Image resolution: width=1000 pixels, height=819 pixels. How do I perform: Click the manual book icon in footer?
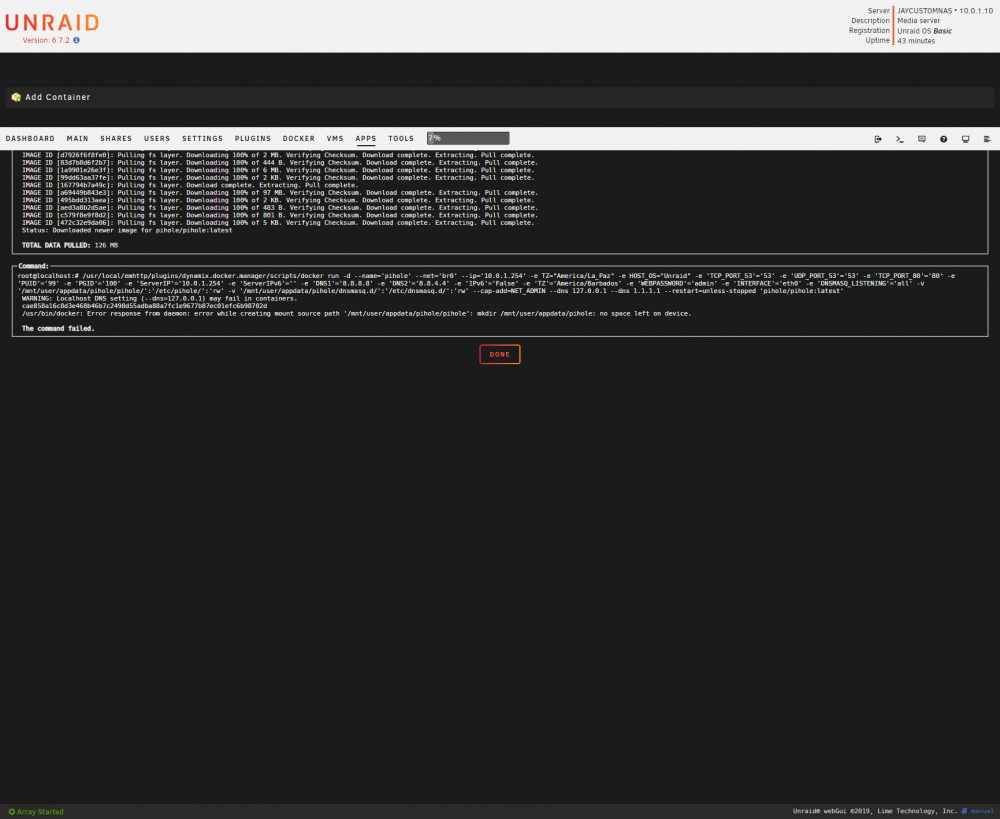coord(964,811)
